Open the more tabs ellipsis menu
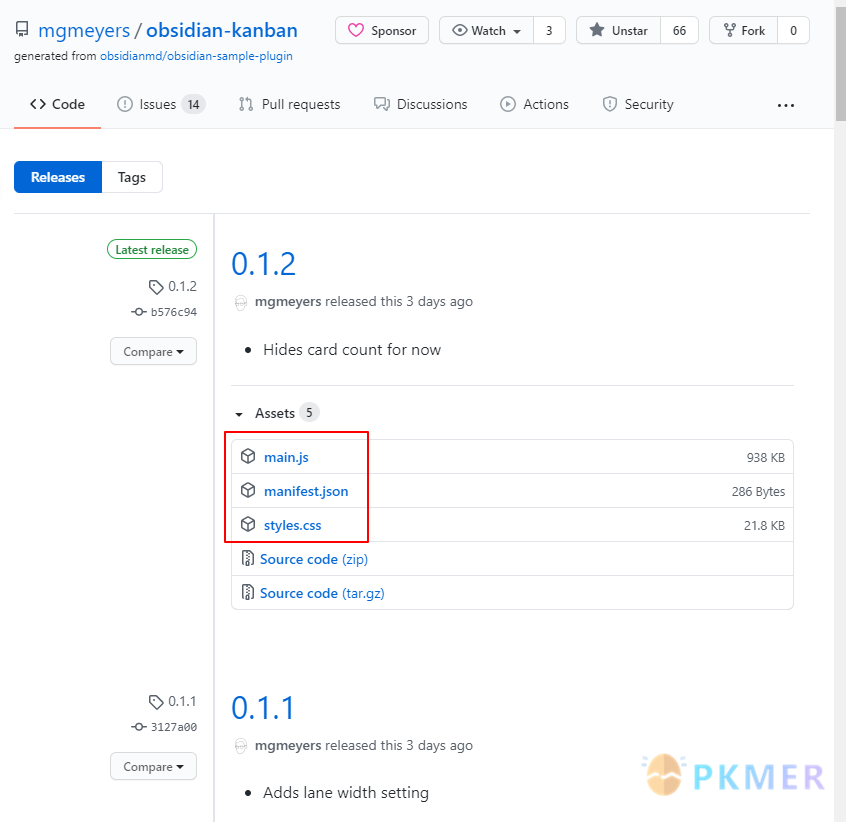This screenshot has height=822, width=846. click(x=786, y=105)
